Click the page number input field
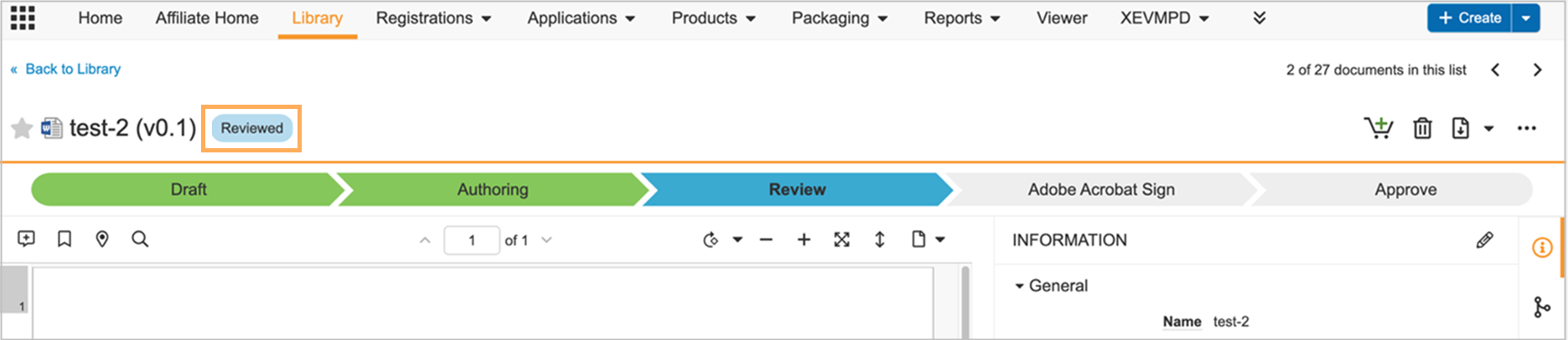This screenshot has height=340, width=1568. click(x=472, y=240)
